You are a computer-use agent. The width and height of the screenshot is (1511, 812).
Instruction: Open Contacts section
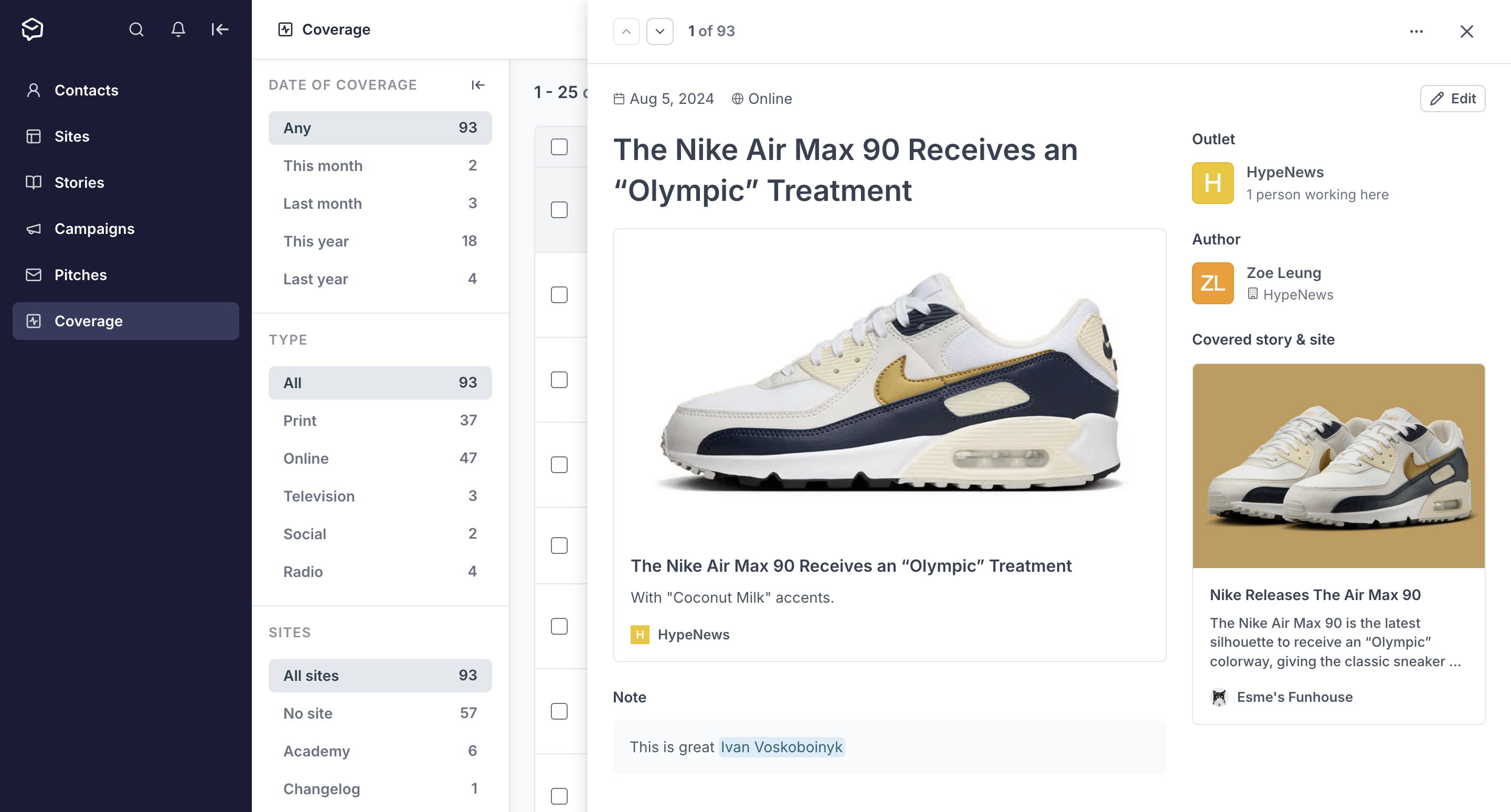[x=125, y=90]
